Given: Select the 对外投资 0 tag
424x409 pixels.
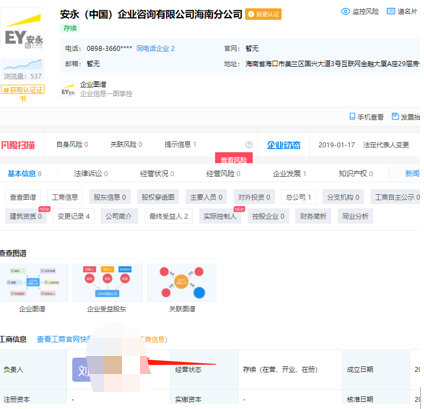Looking at the screenshot, I should (254, 197).
